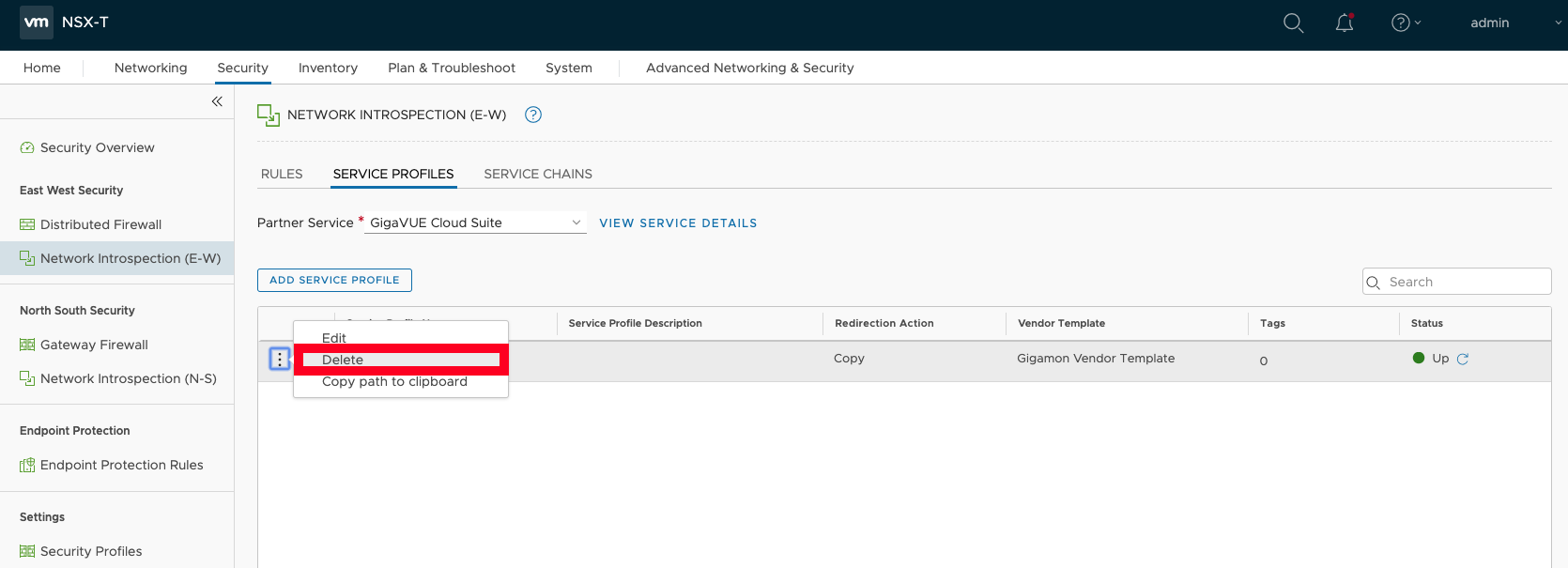Select the SERVICE PROFILES tab
Image resolution: width=1568 pixels, height=568 pixels.
(x=393, y=174)
